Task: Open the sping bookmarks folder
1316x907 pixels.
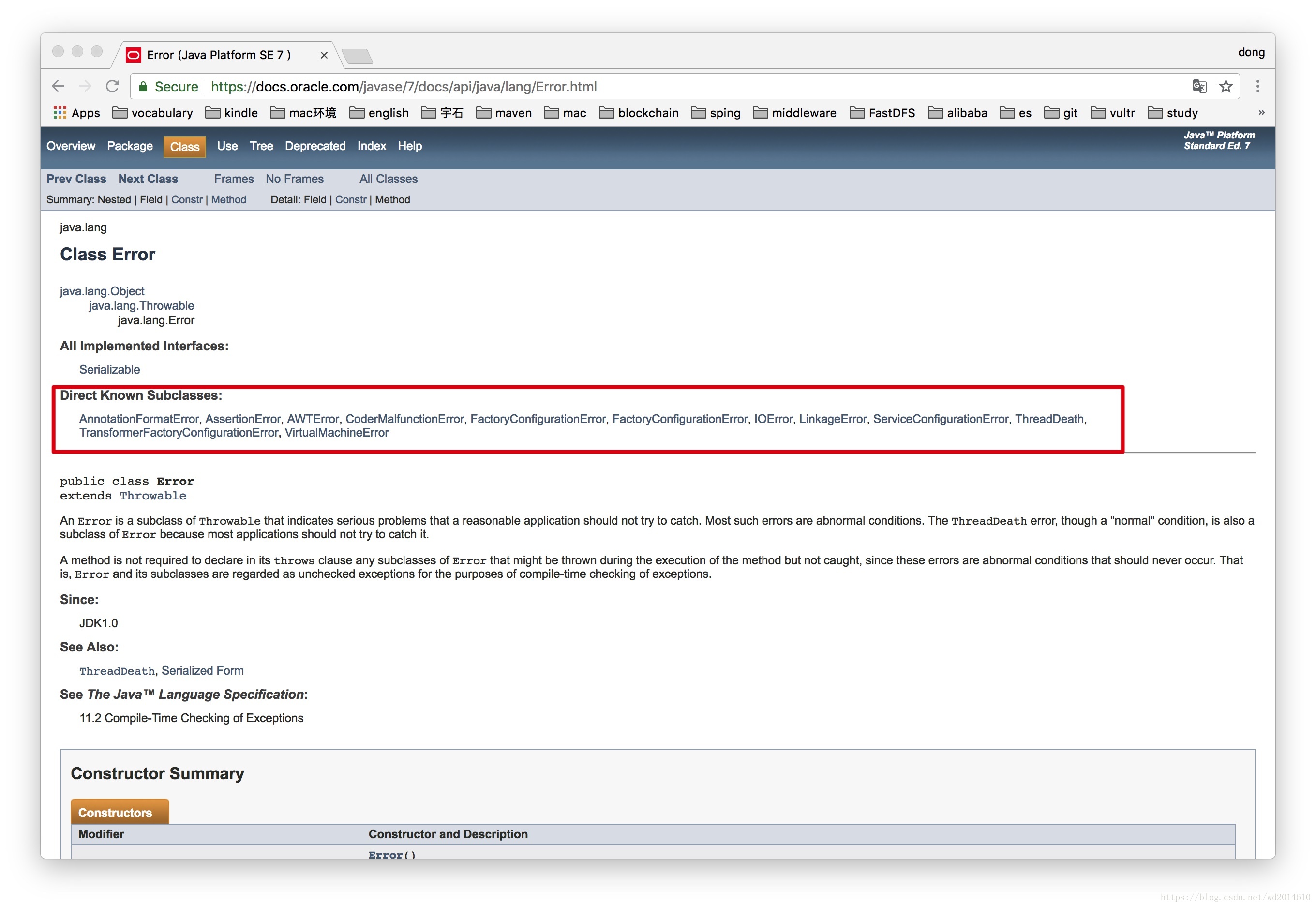Action: coord(716,113)
